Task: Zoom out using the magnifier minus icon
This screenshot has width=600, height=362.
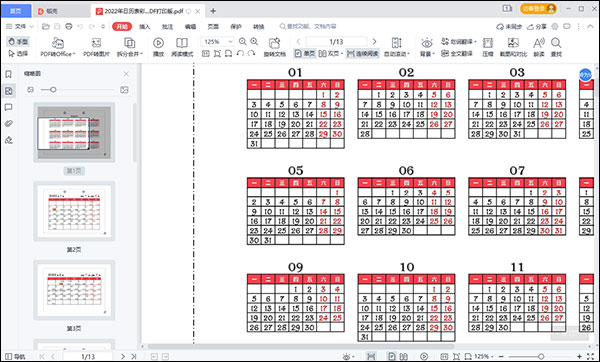Action: pyautogui.click(x=243, y=41)
